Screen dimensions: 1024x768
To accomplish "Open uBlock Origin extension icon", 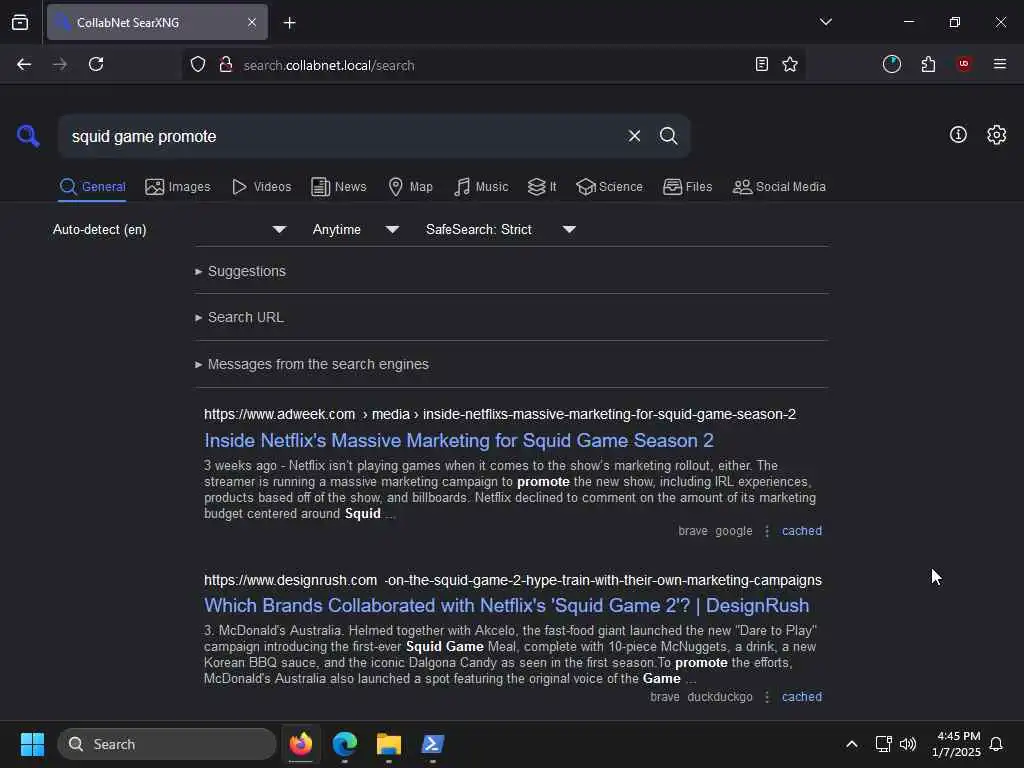I will pyautogui.click(x=964, y=64).
